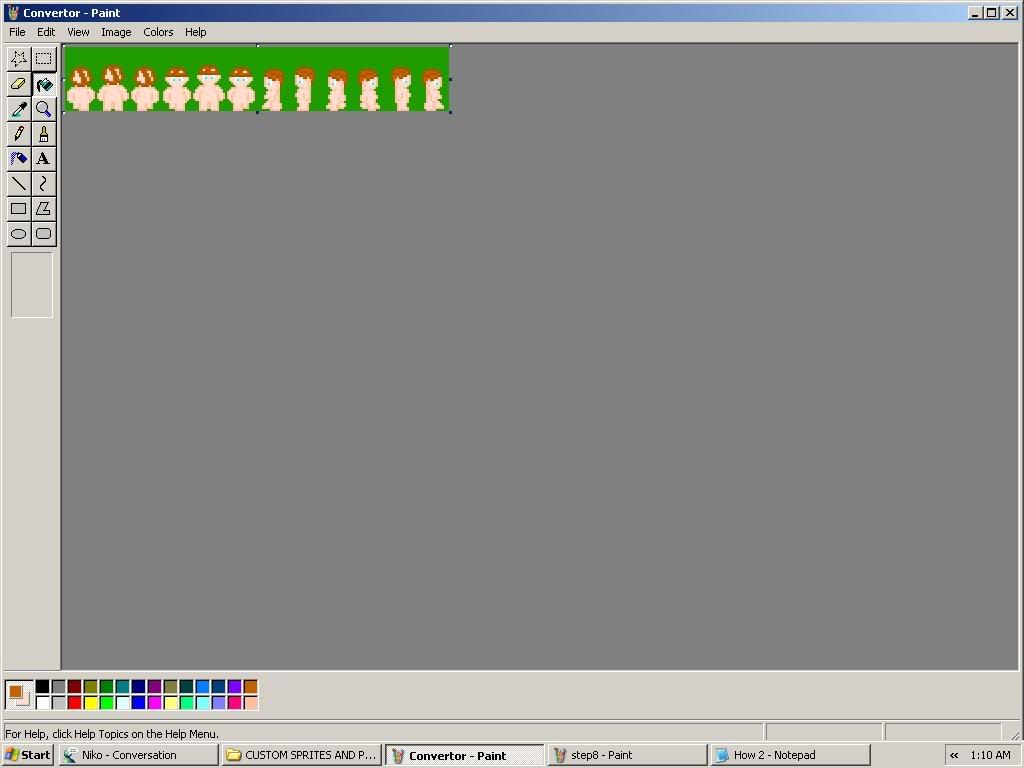This screenshot has height=768, width=1024.
Task: Pick the Pick Color eyedropper tool
Action: (19, 108)
